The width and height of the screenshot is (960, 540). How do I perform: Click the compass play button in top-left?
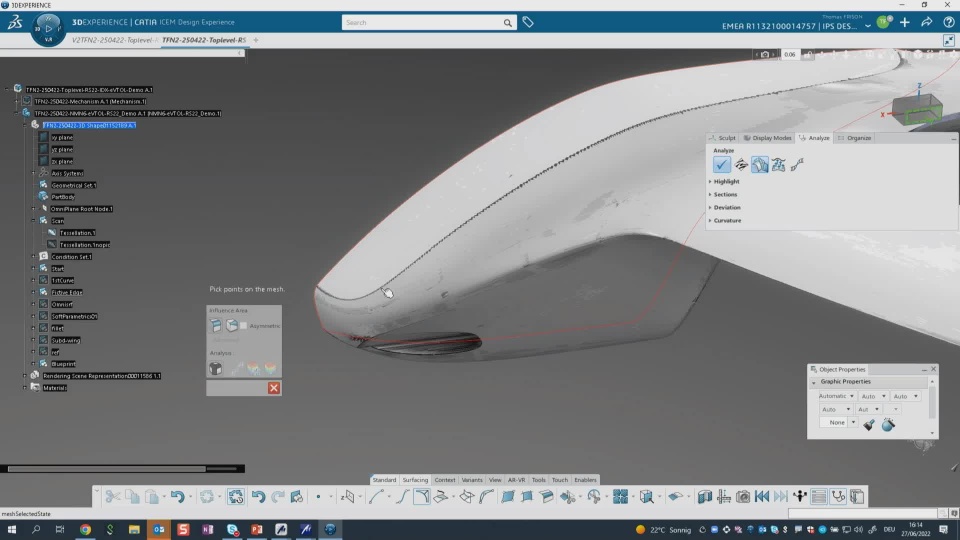(x=48, y=28)
